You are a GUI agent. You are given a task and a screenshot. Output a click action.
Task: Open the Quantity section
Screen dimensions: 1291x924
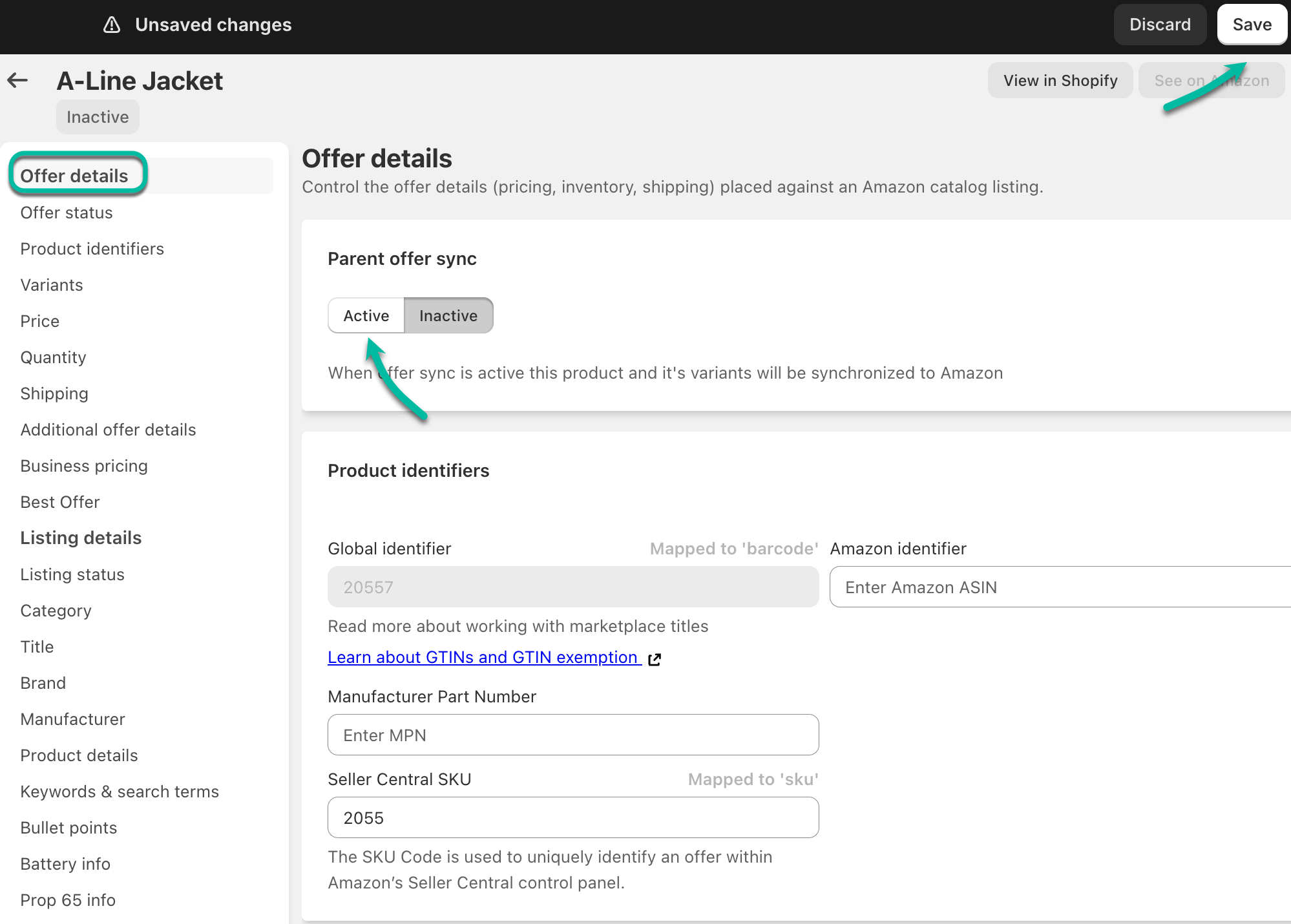click(x=54, y=357)
